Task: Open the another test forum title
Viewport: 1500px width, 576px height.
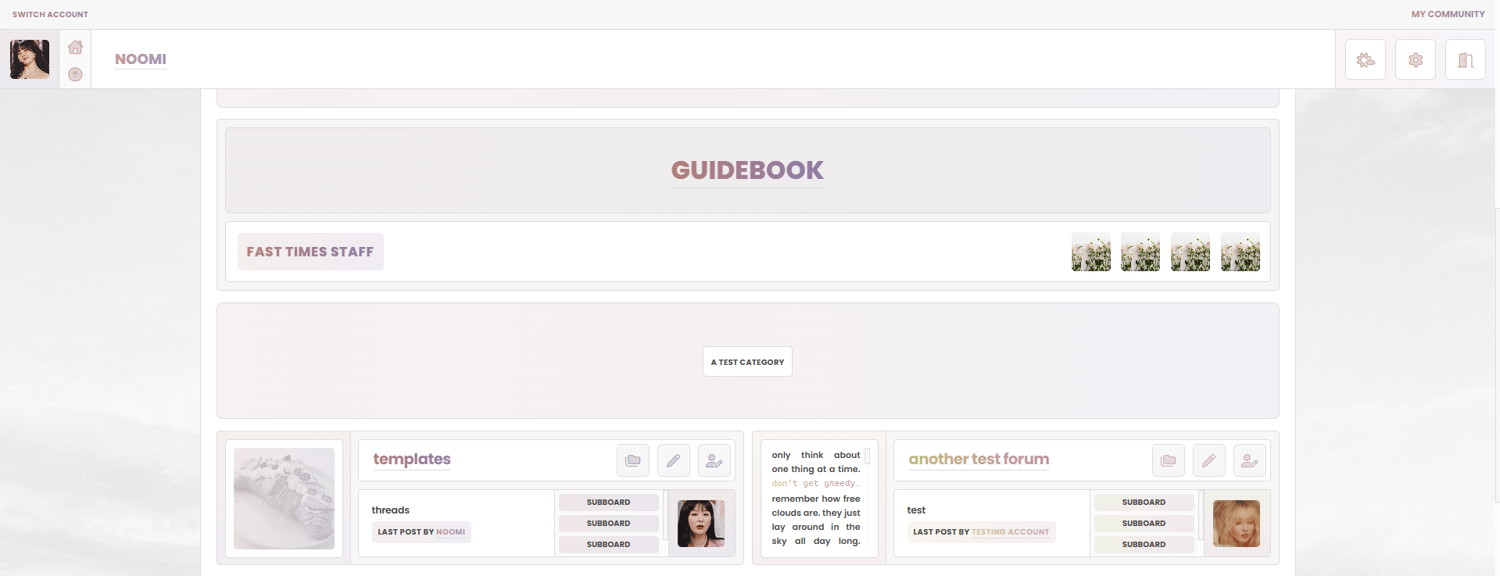Action: tap(978, 459)
